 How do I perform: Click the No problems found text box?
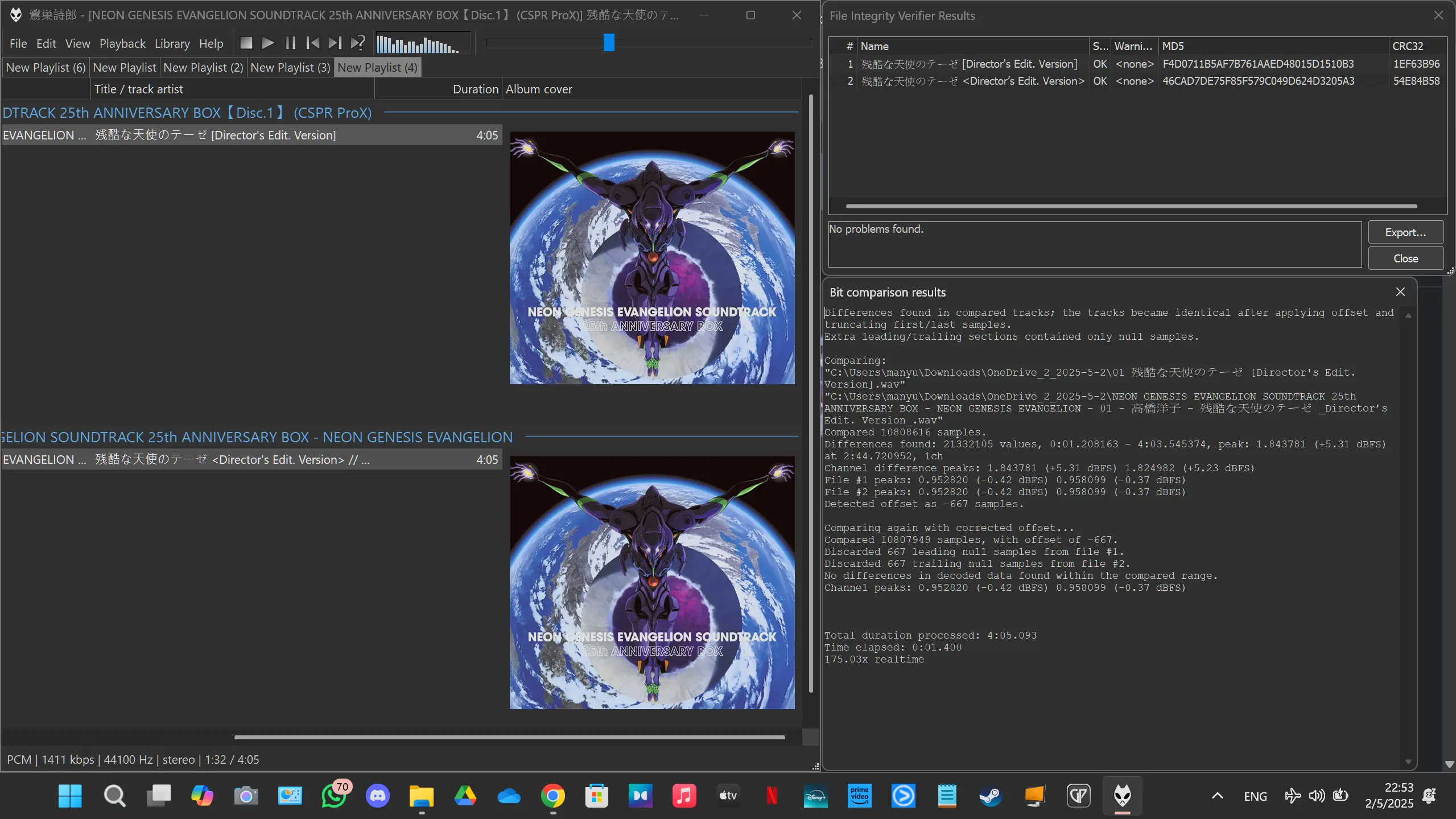(x=1095, y=244)
